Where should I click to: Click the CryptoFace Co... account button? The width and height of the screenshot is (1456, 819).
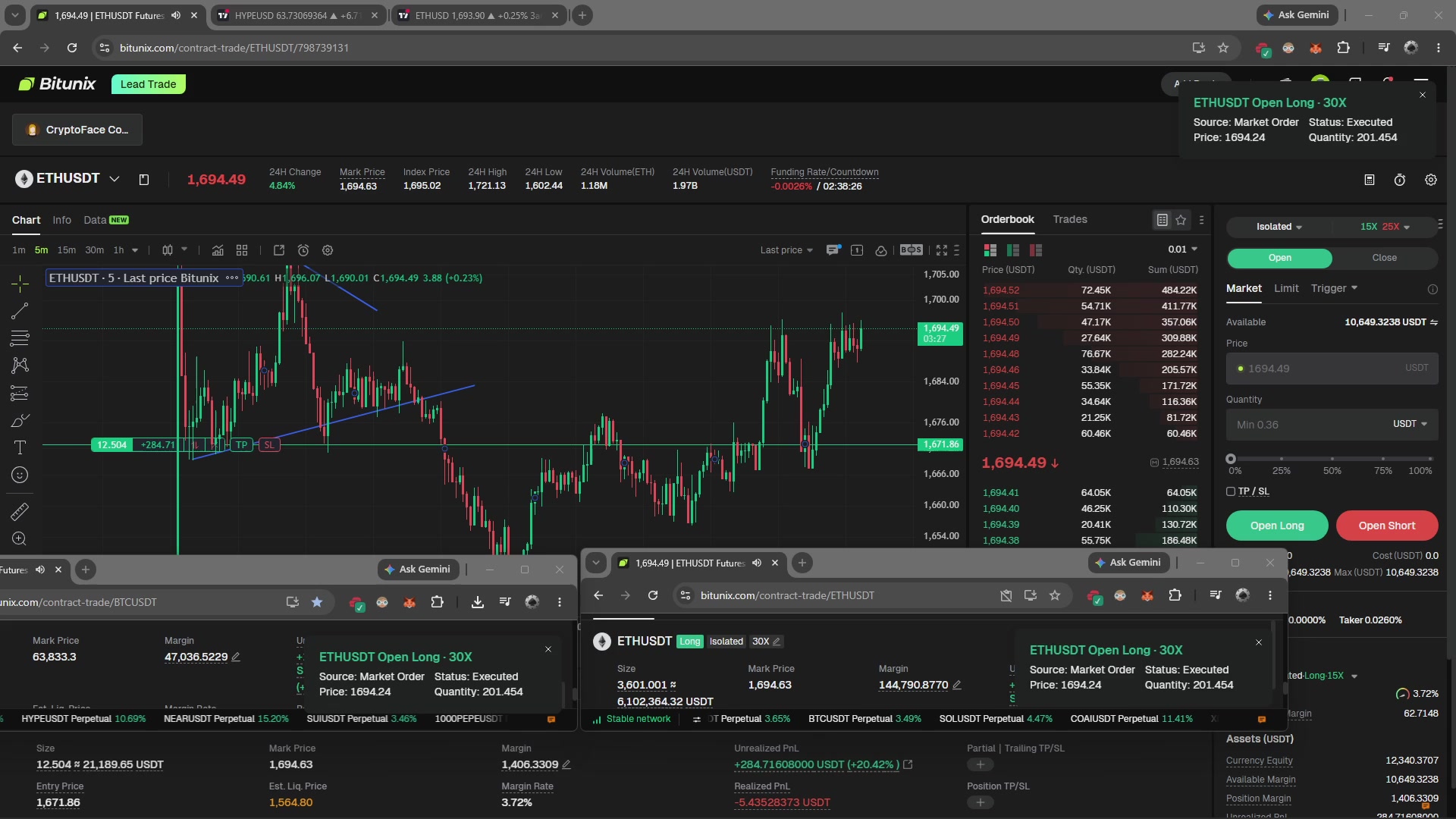coord(77,130)
